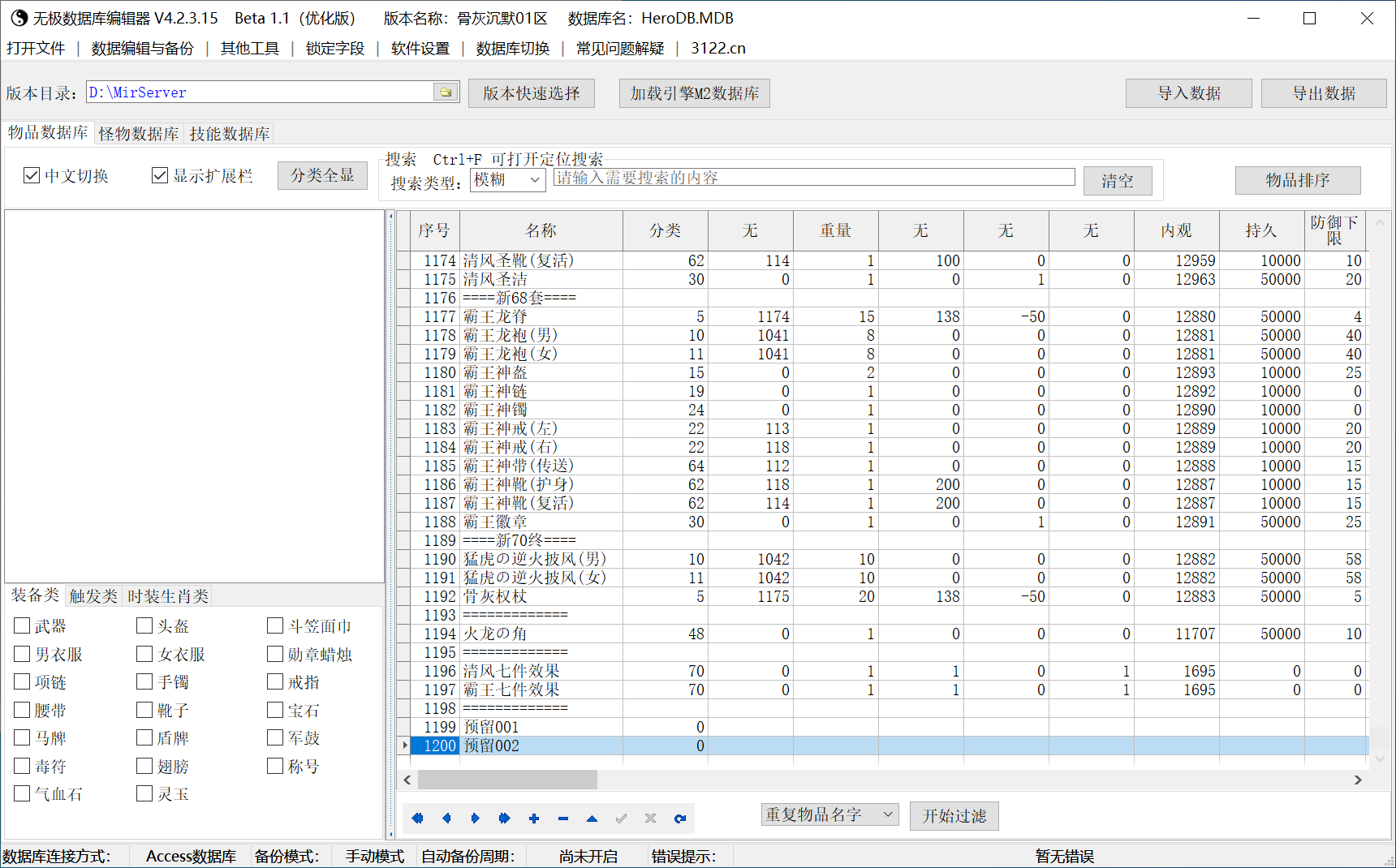Check the 斗笠面巾 category checkbox
The height and width of the screenshot is (868, 1396).
(275, 625)
